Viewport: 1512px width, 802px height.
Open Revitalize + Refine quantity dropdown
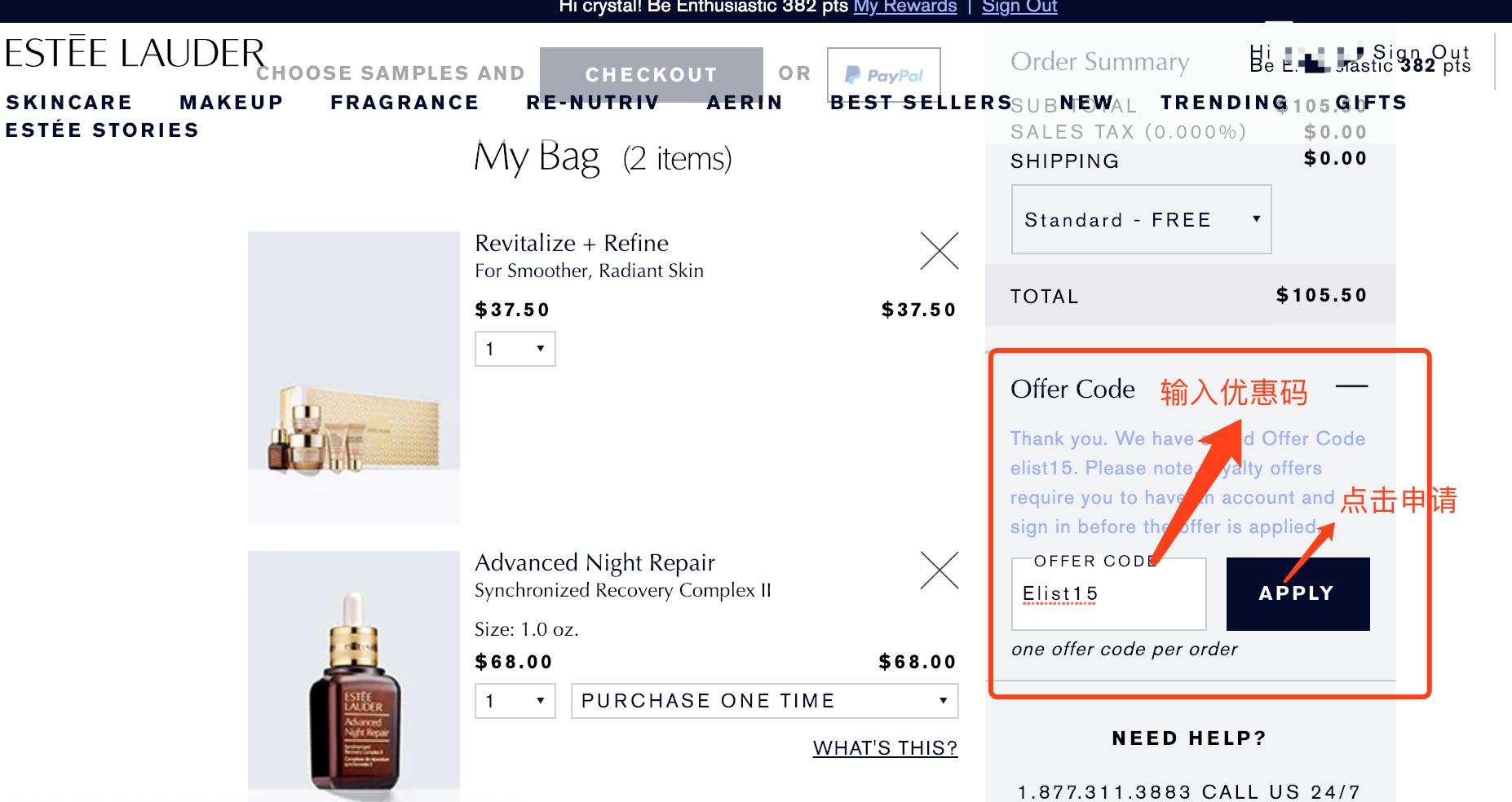click(515, 349)
